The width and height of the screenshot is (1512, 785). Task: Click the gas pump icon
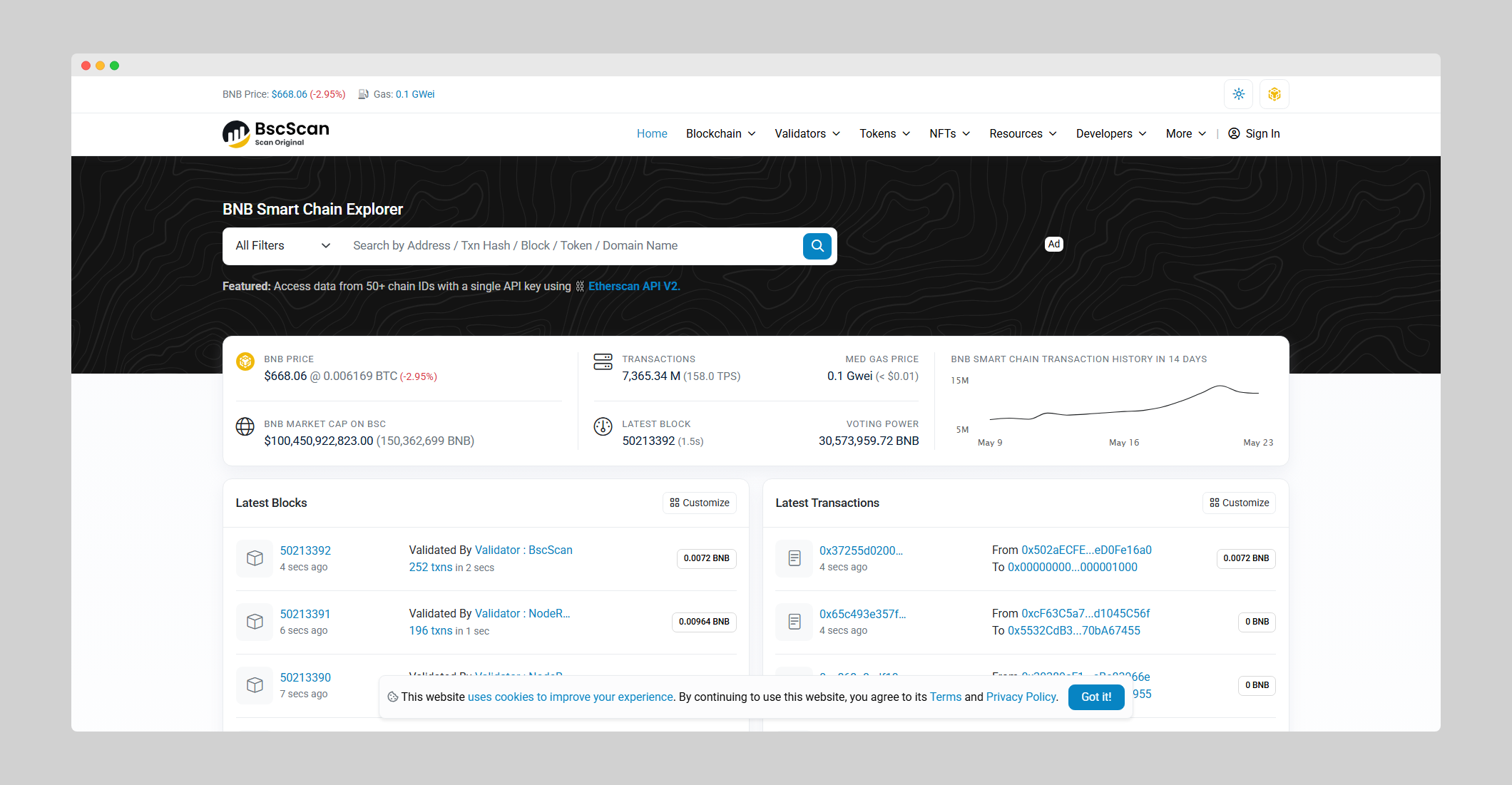(363, 94)
